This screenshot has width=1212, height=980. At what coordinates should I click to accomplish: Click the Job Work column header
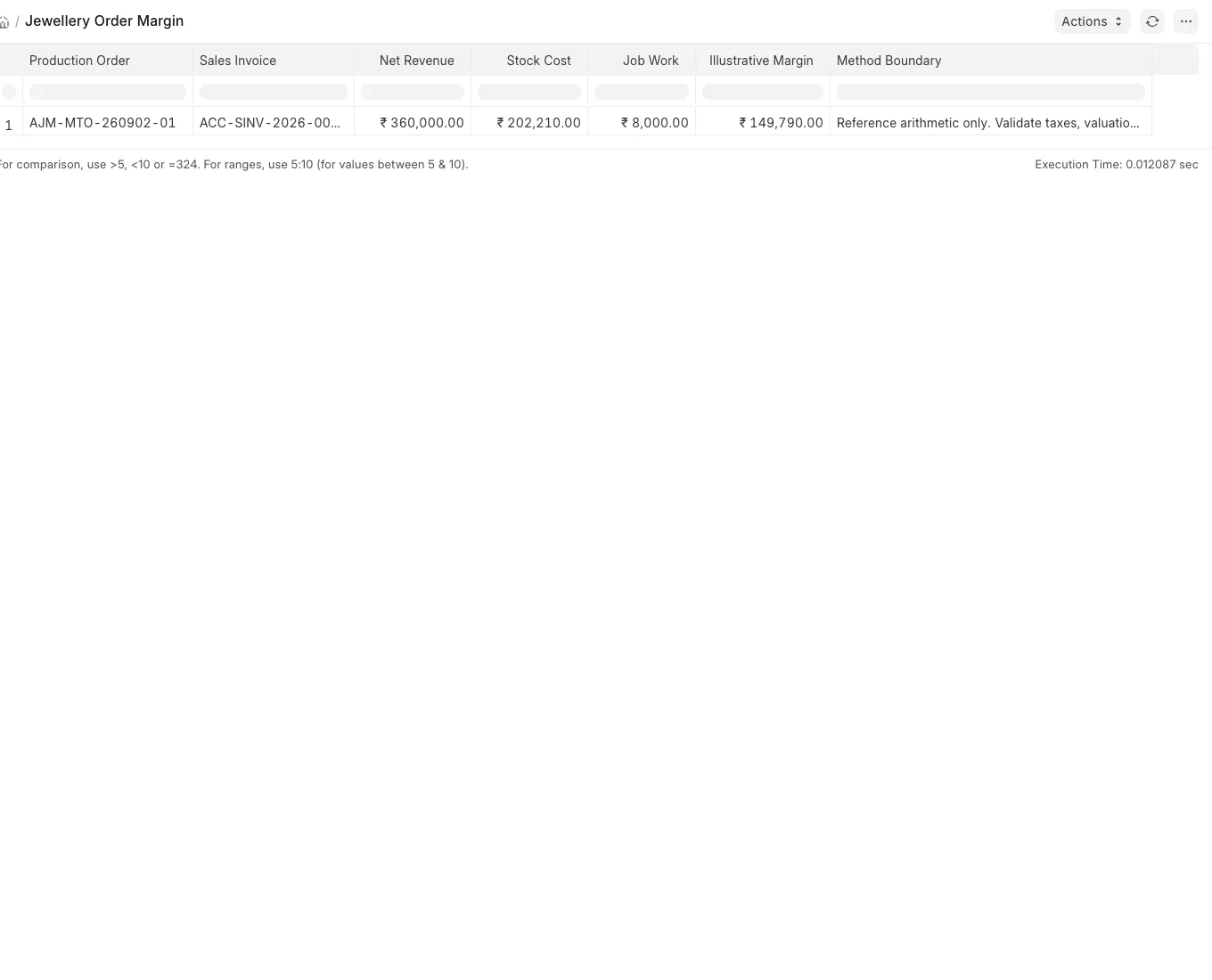pyautogui.click(x=642, y=61)
